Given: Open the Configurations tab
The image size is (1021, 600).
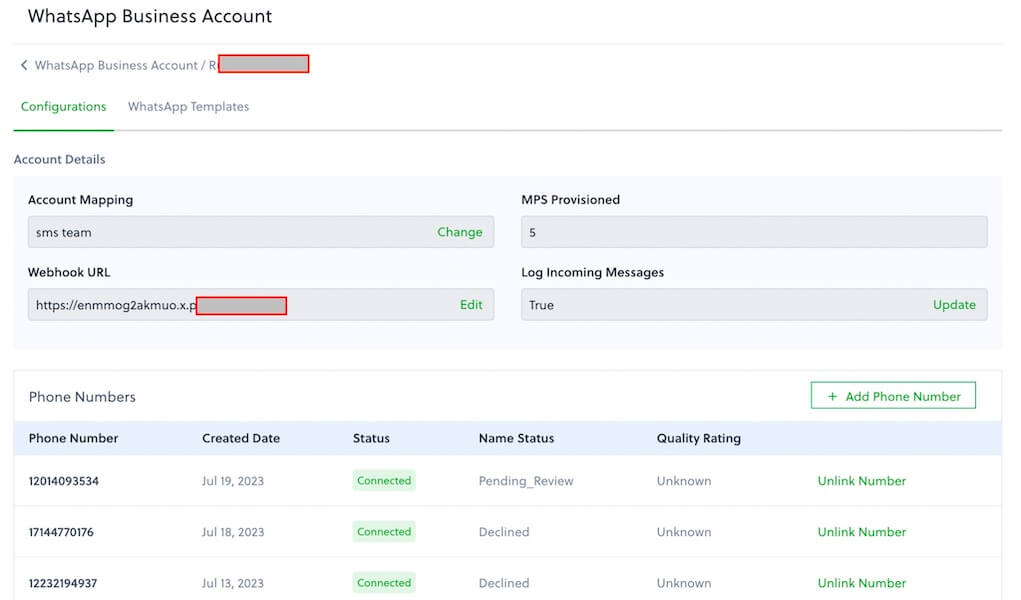Looking at the screenshot, I should (x=63, y=107).
